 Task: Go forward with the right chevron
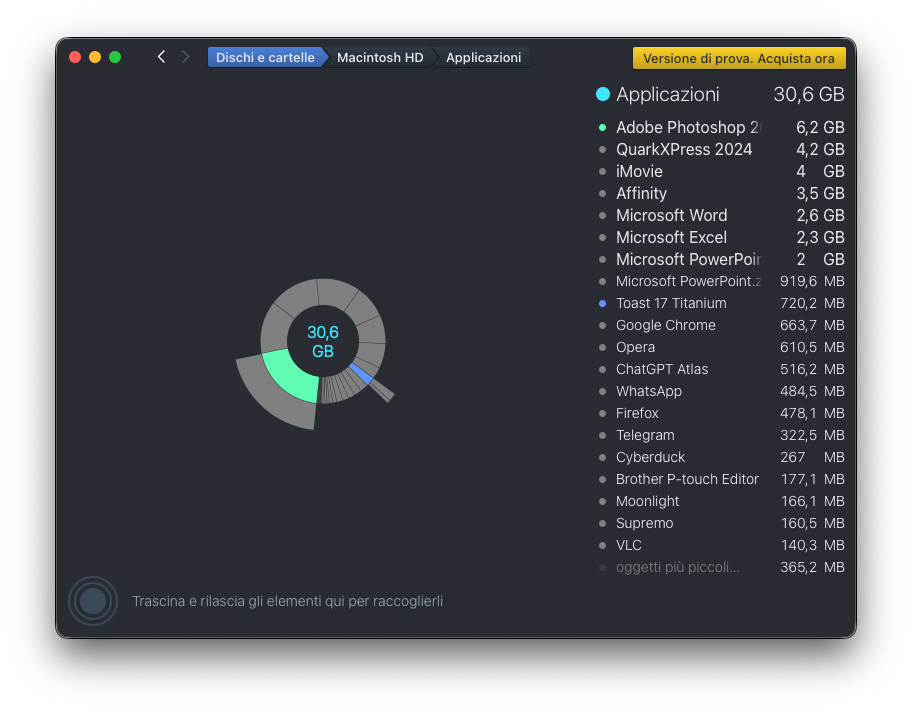(186, 57)
